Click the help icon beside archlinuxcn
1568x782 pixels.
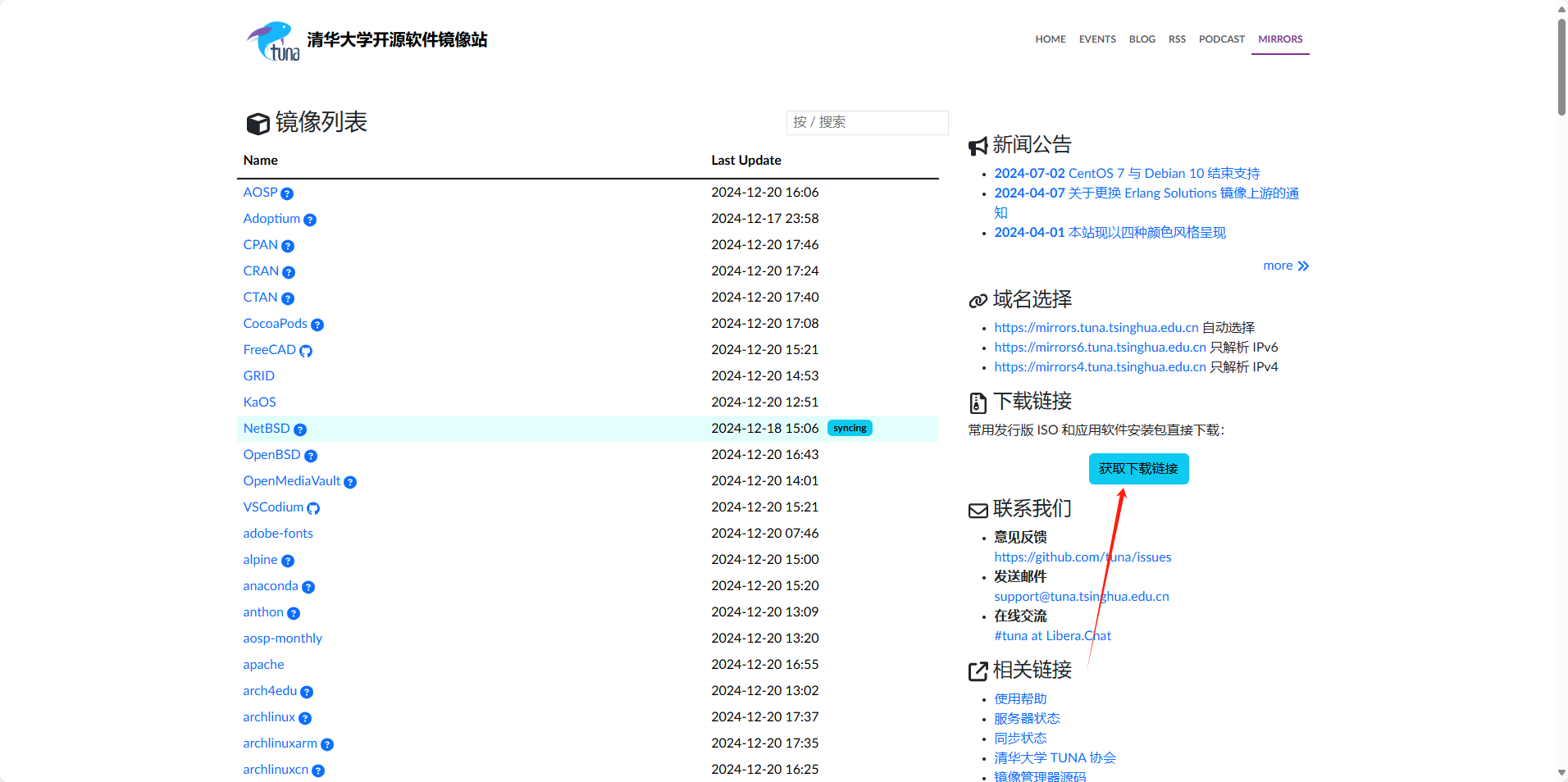pyautogui.click(x=318, y=771)
